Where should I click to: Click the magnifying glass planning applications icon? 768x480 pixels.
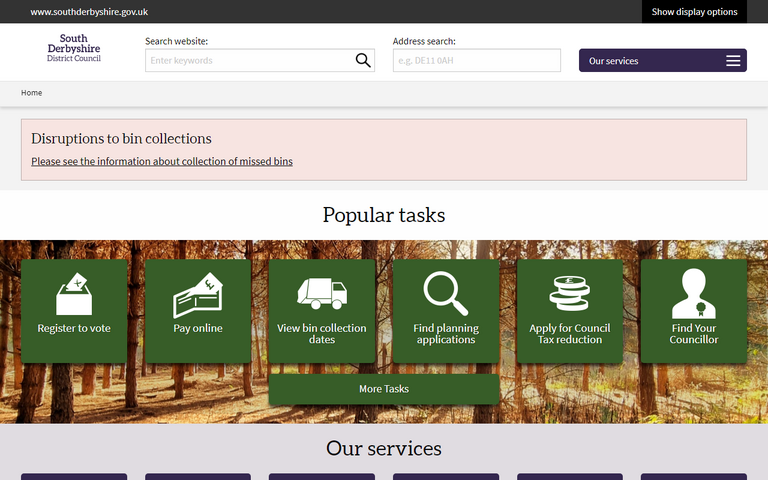pos(446,293)
